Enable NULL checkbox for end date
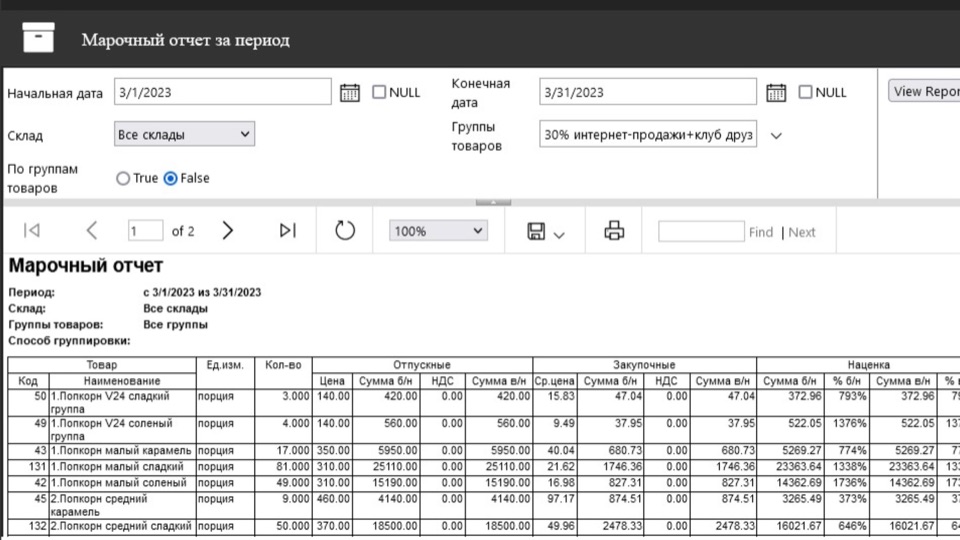The image size is (960, 540). (x=805, y=92)
